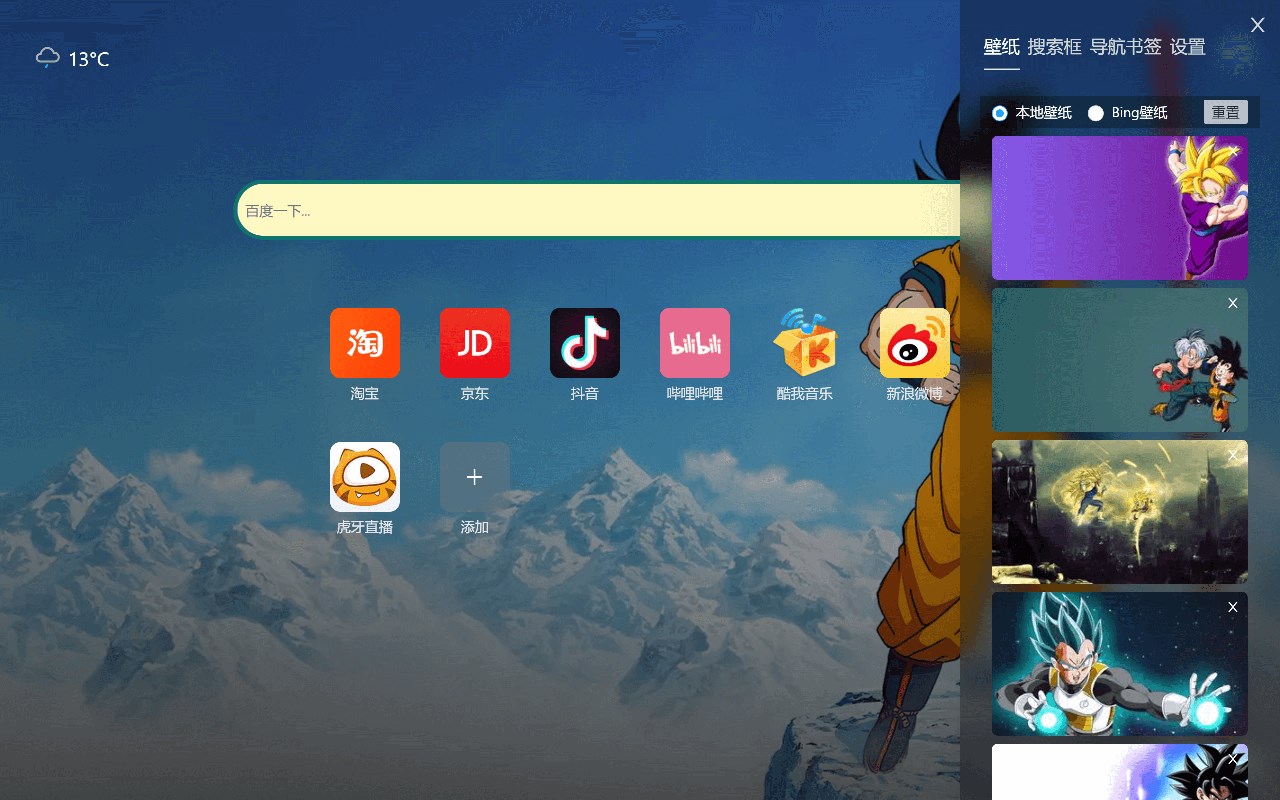Remove the dark city battle wallpaper
The image size is (1280, 800).
point(1233,455)
